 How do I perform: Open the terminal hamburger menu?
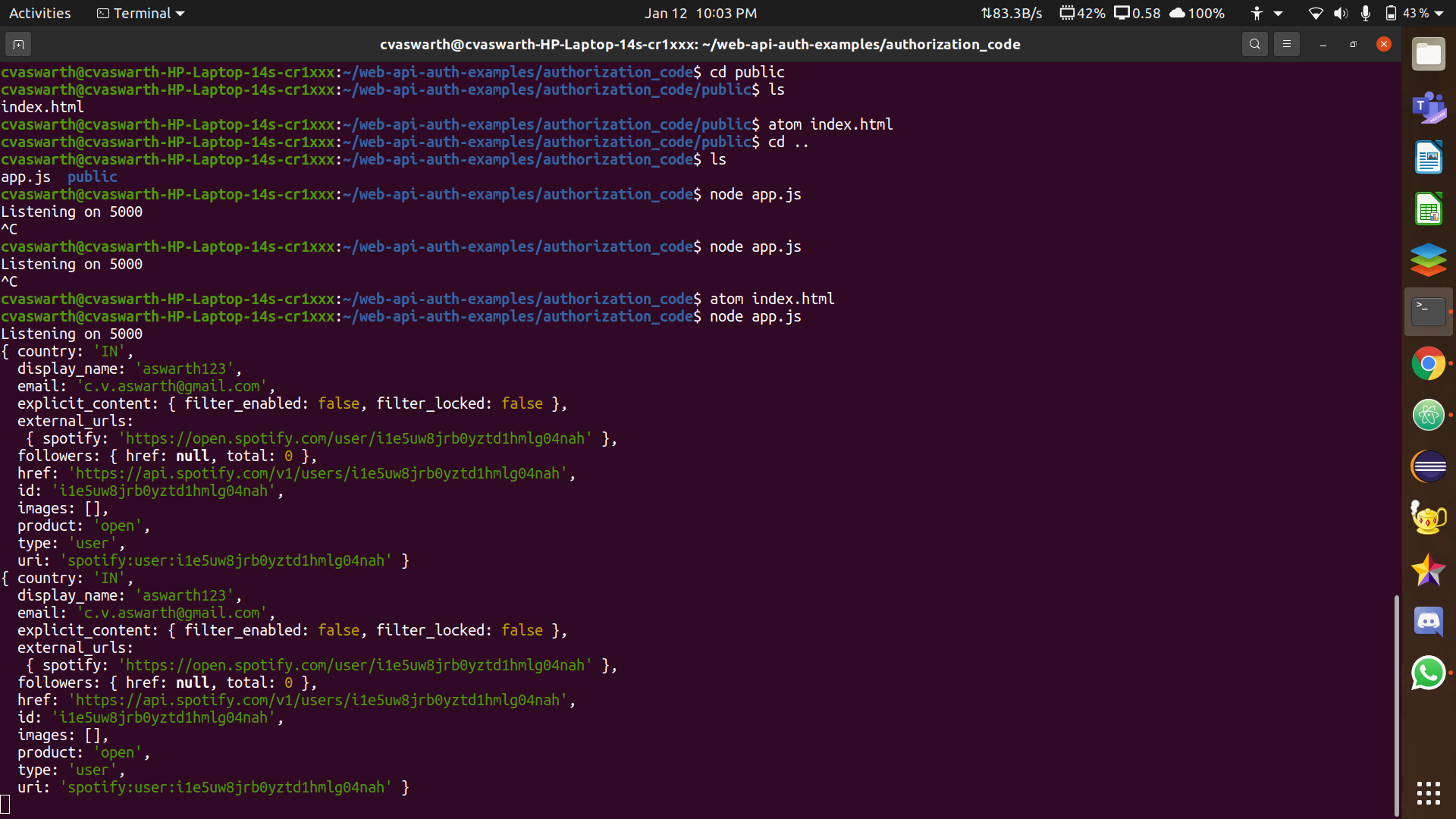1287,45
